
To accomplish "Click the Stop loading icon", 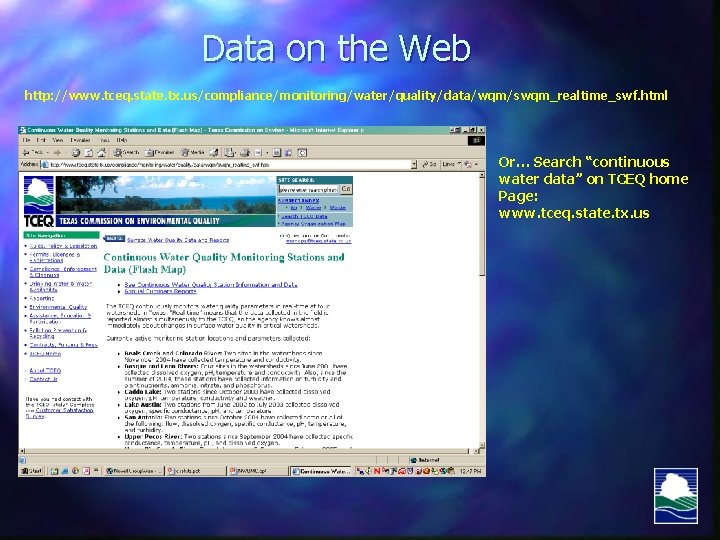I will (x=76, y=152).
